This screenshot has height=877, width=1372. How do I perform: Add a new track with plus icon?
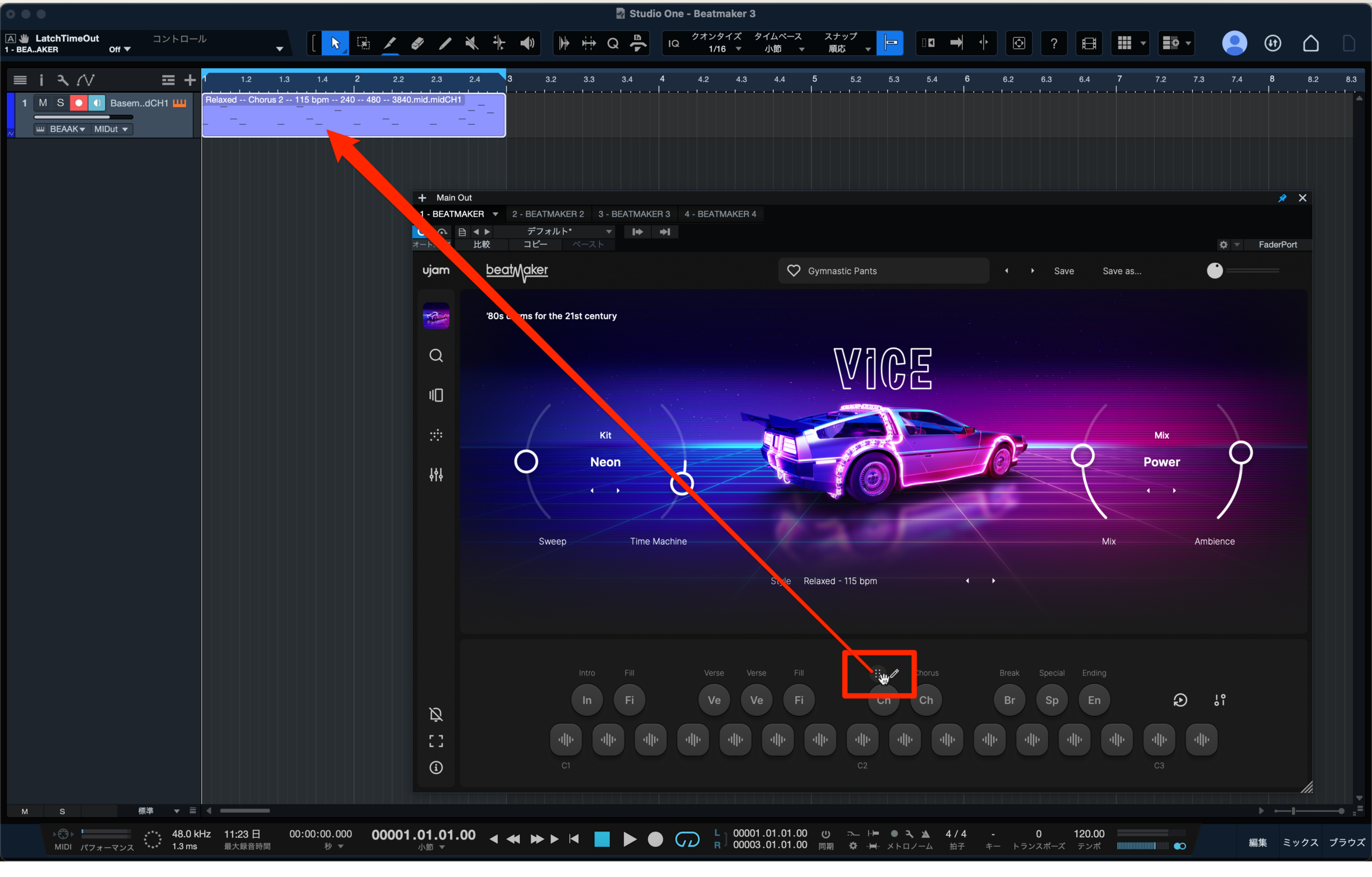point(190,80)
